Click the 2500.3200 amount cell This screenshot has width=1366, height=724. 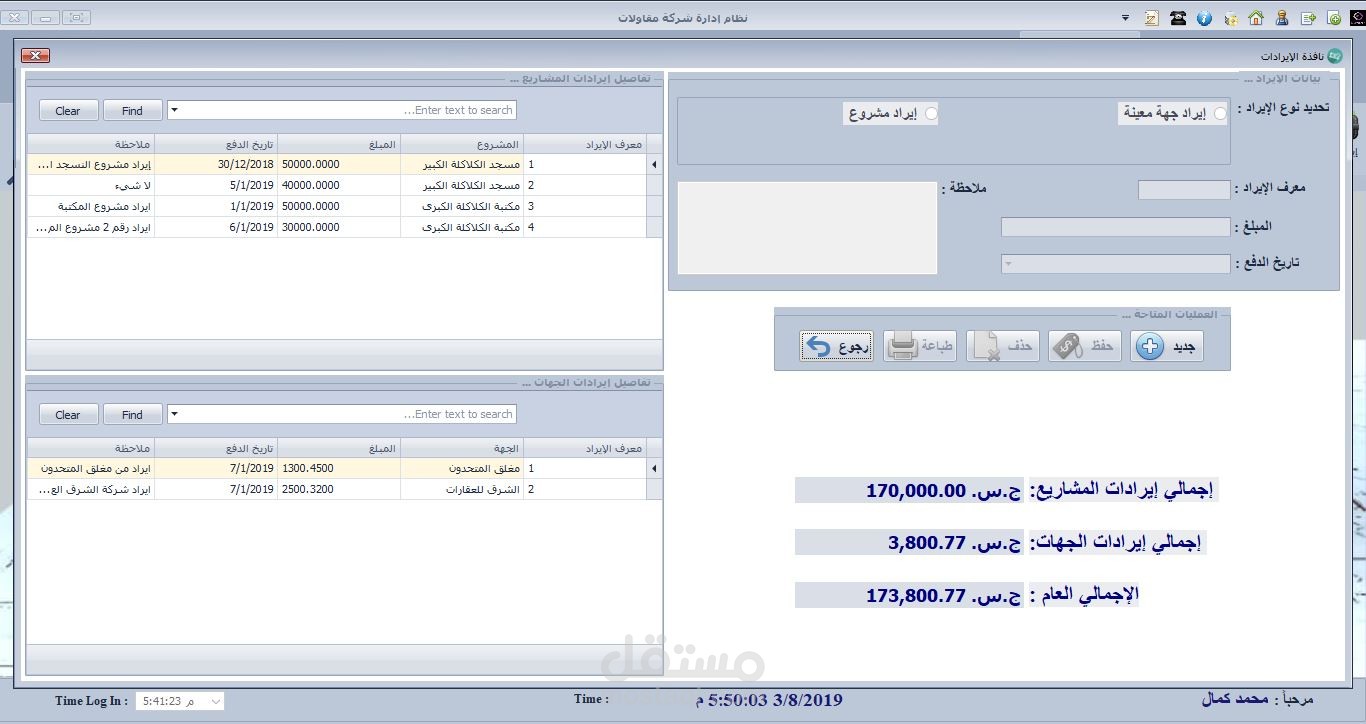pyautogui.click(x=339, y=489)
